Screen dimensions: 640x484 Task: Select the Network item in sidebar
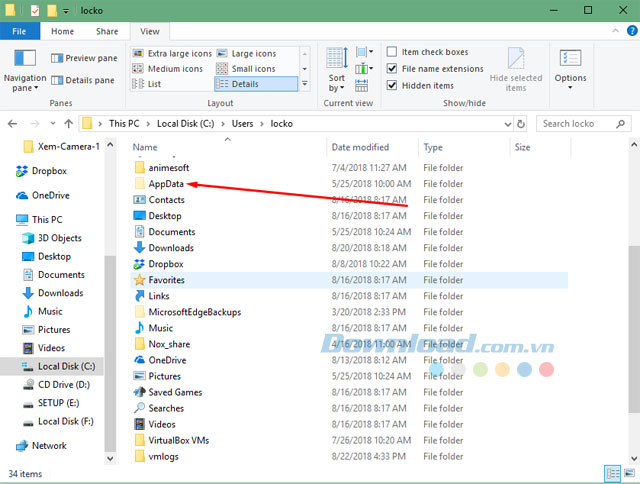(48, 446)
